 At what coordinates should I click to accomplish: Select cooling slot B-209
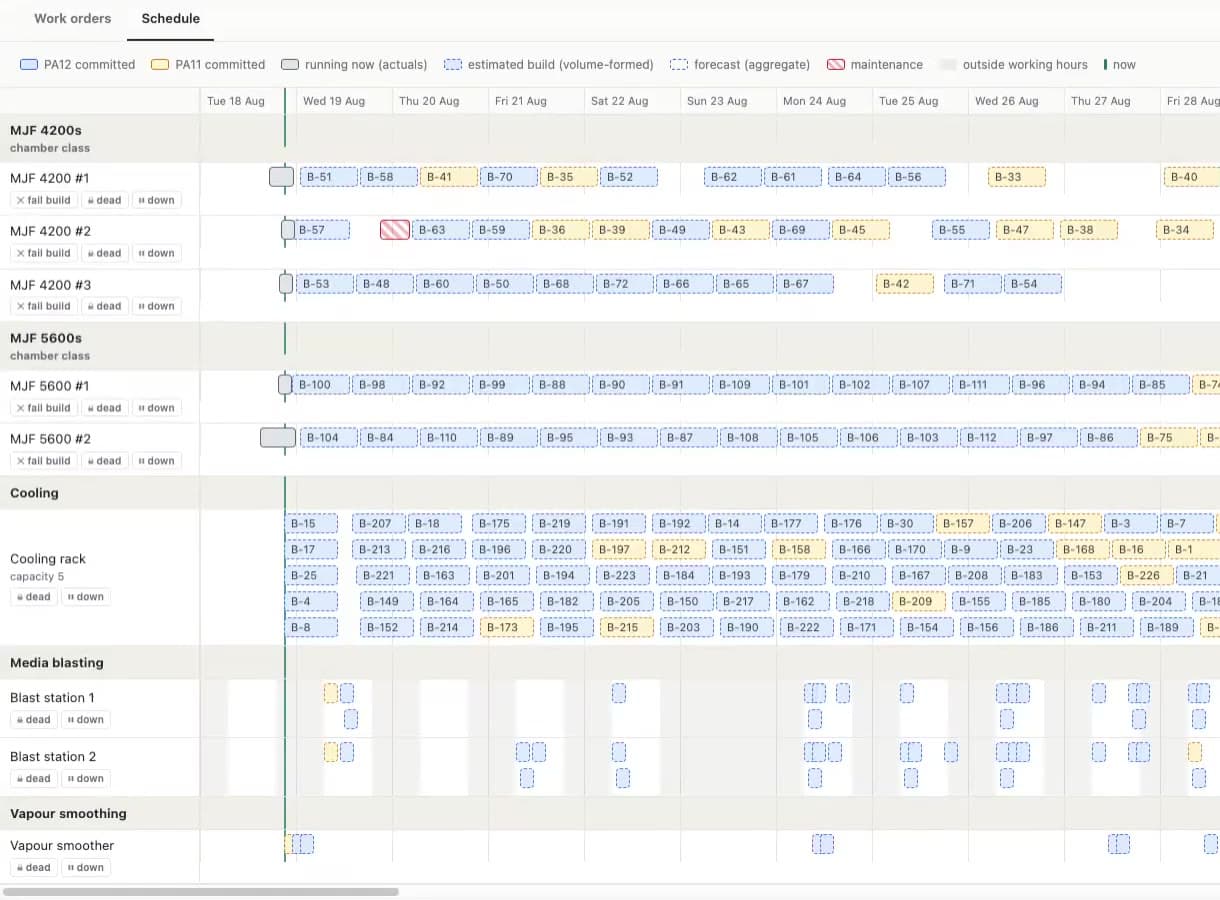919,602
